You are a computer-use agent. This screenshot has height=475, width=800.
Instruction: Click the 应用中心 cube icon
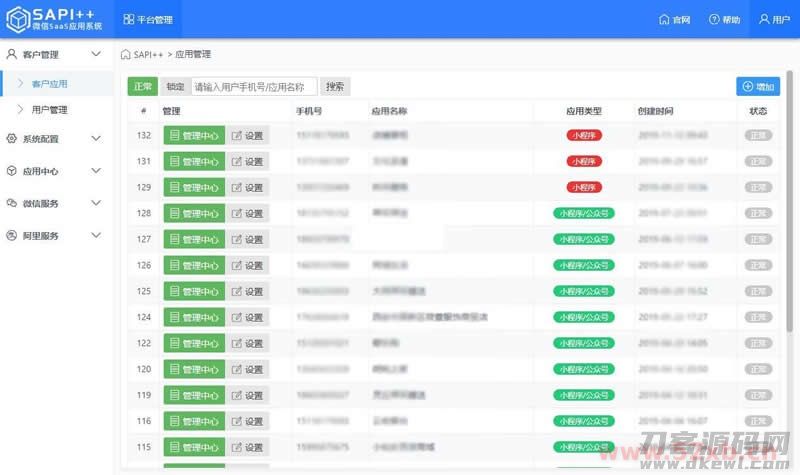click(x=11, y=171)
